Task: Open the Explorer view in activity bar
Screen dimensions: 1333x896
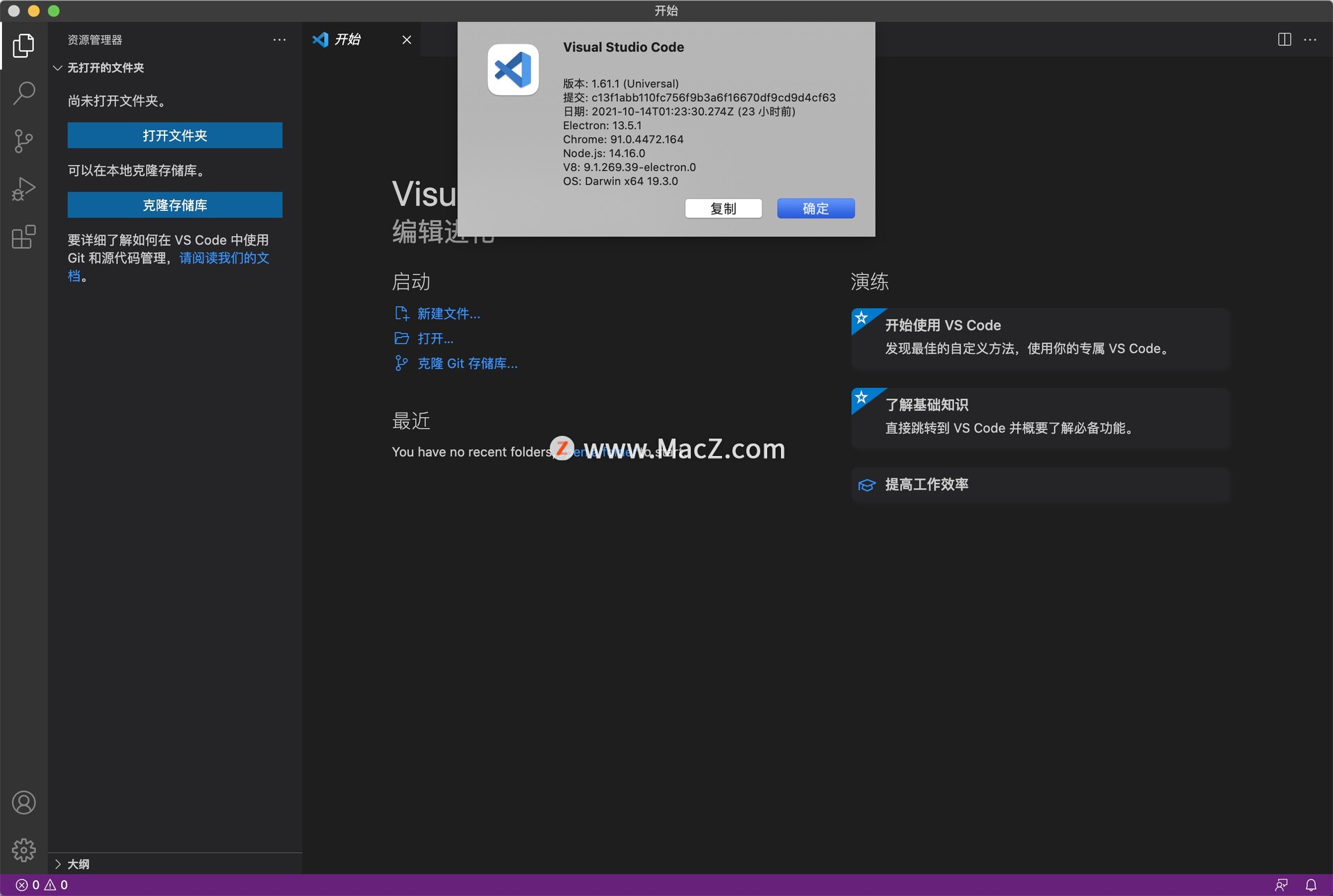Action: 24,46
